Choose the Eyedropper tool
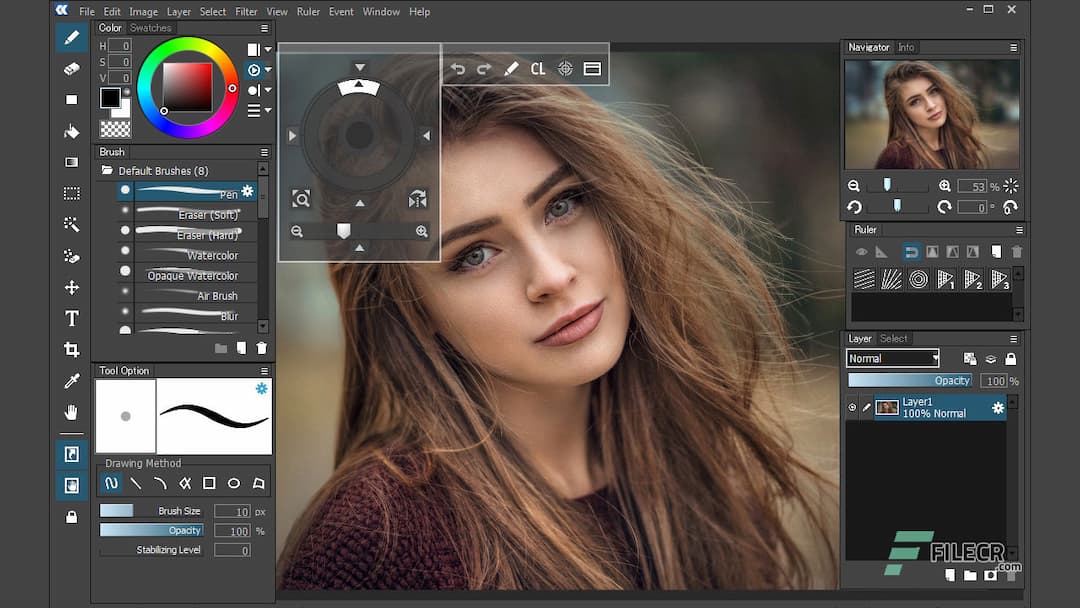Screen dimensions: 1080x608 pyautogui.click(x=71, y=381)
